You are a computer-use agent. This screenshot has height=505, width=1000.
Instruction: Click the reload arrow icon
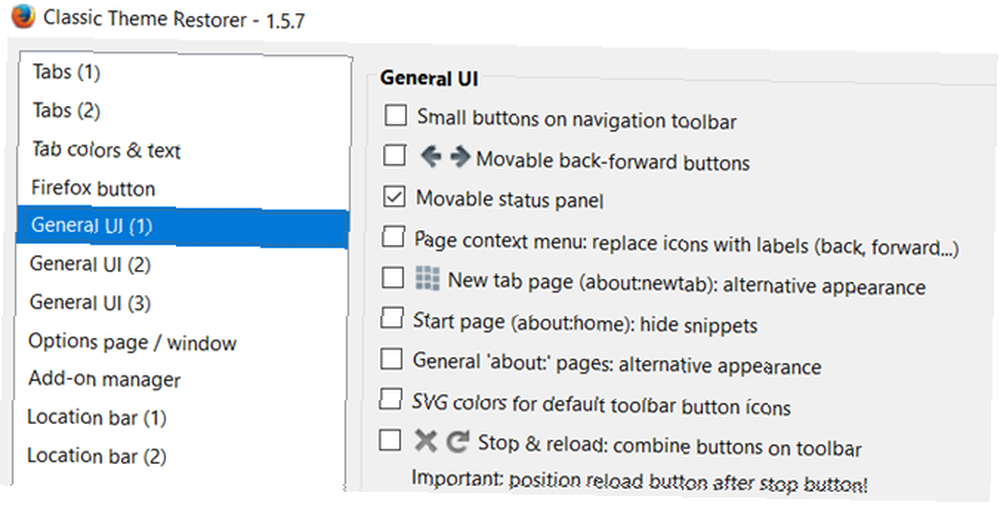point(457,441)
